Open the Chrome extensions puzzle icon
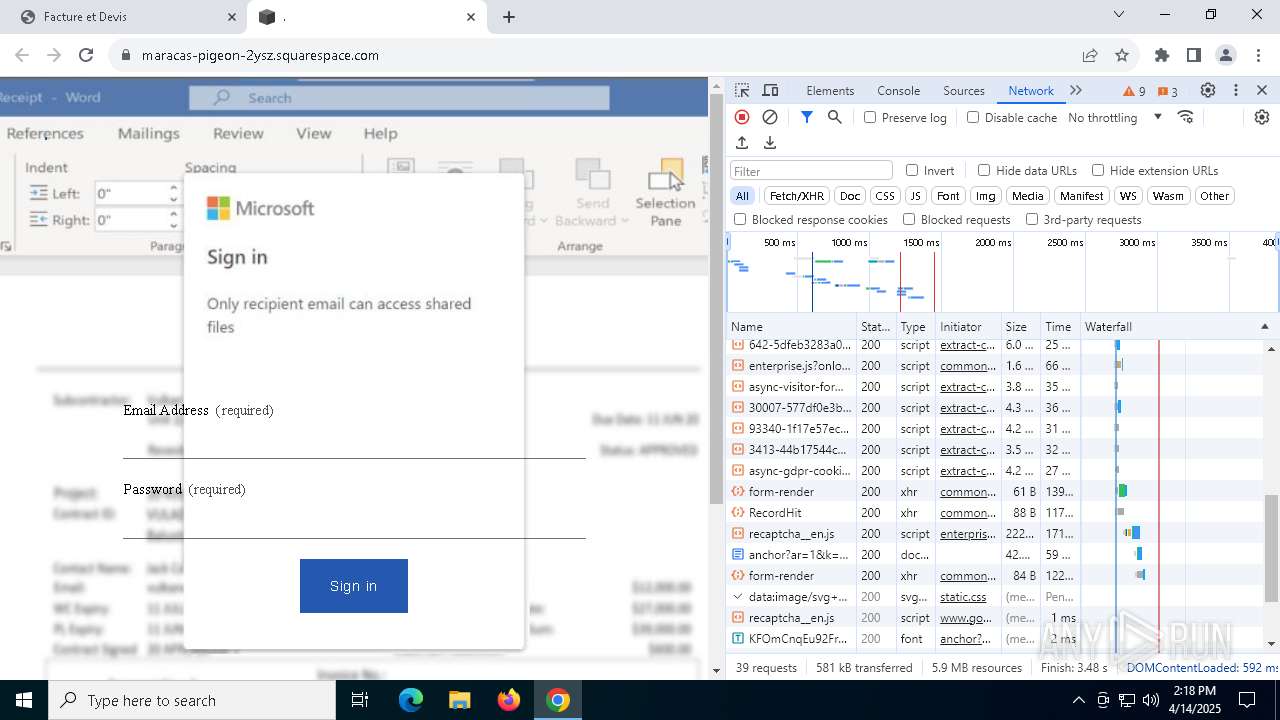The width and height of the screenshot is (1280, 720). click(x=1162, y=55)
